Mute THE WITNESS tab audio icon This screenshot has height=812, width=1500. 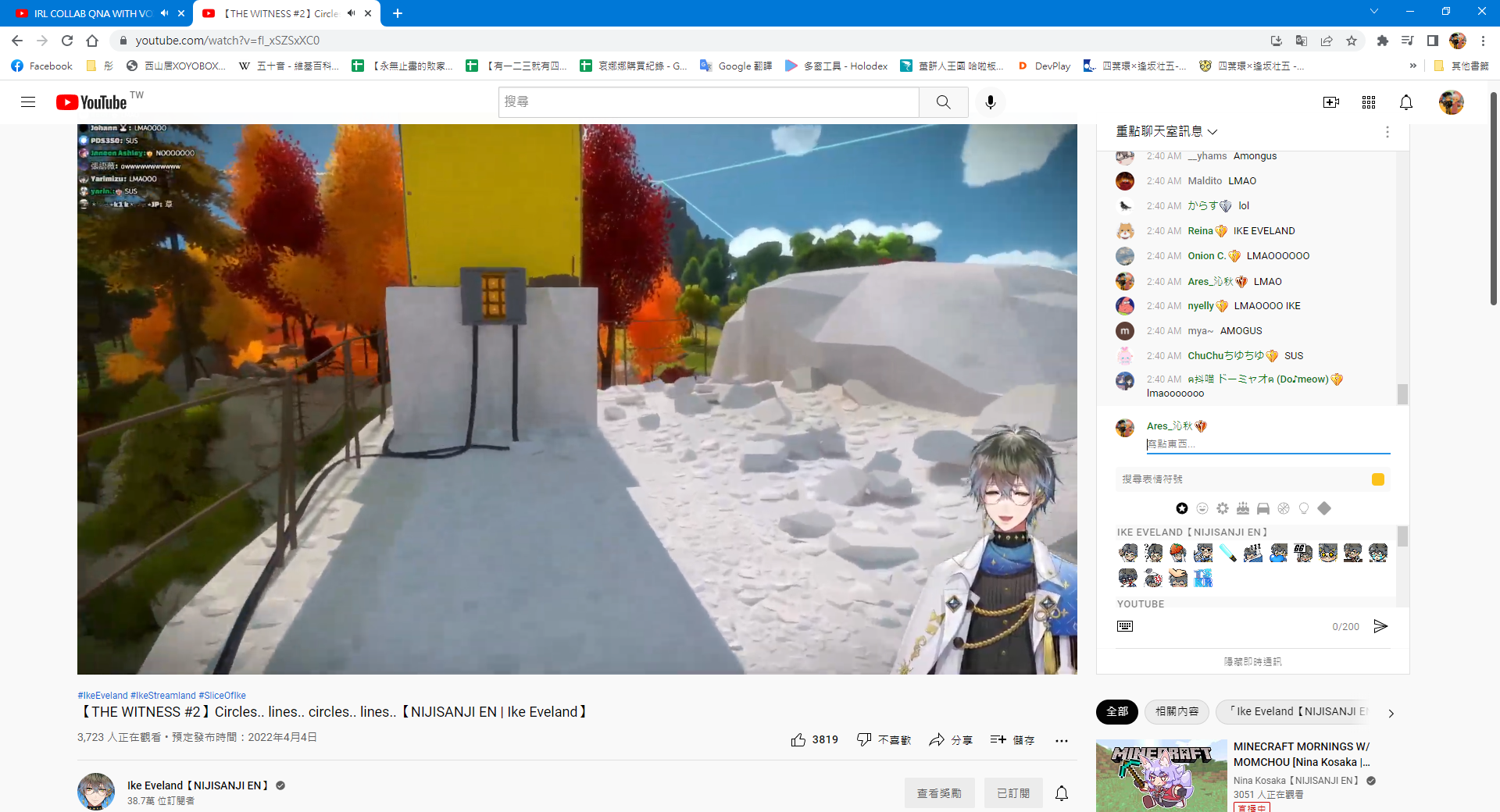352,13
